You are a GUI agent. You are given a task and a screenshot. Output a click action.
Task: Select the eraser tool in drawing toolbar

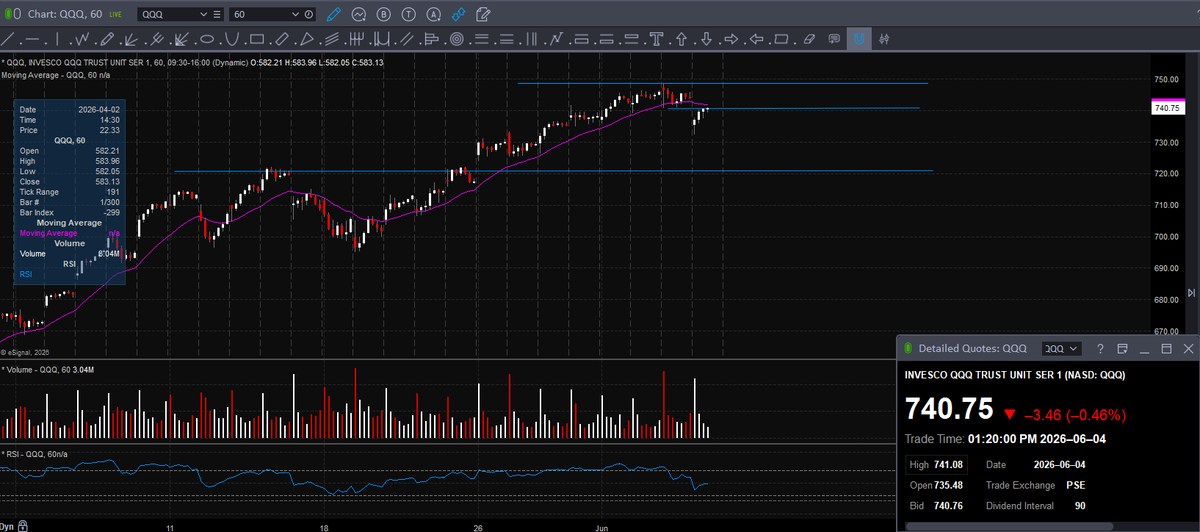(x=808, y=39)
